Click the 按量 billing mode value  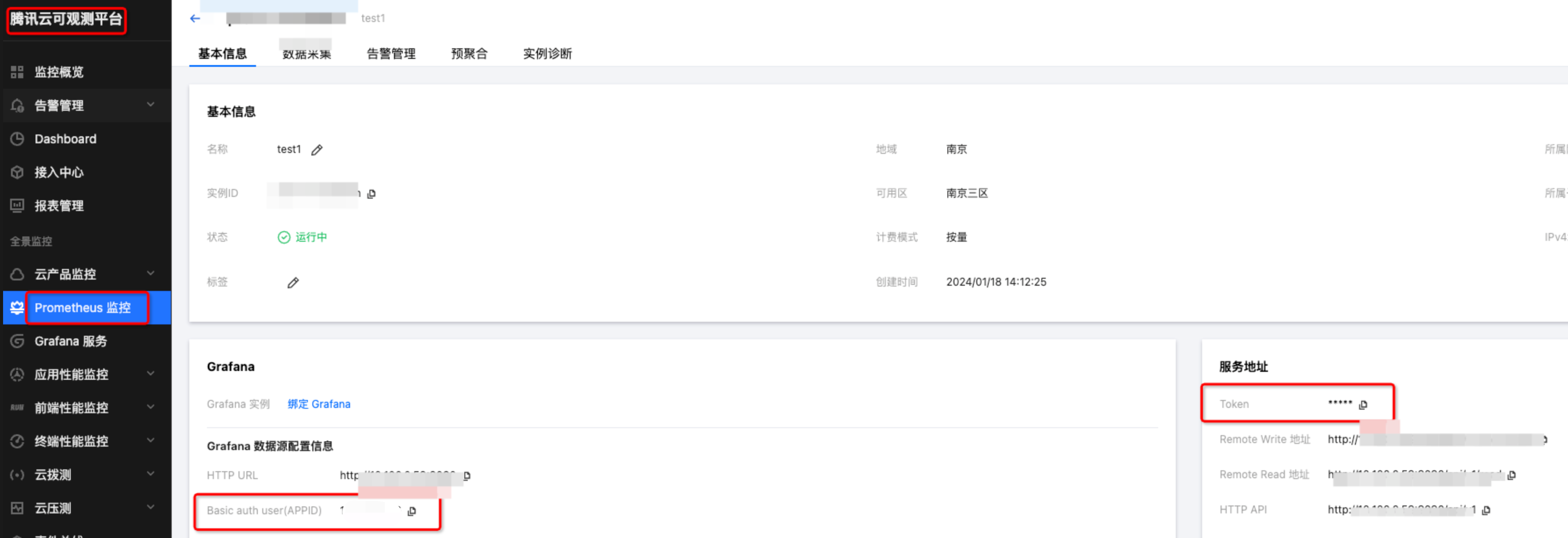tap(956, 237)
